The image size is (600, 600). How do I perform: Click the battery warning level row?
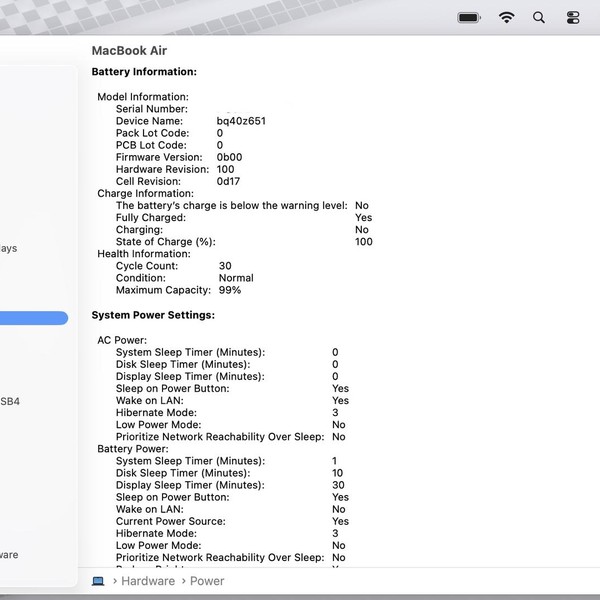pyautogui.click(x=242, y=205)
